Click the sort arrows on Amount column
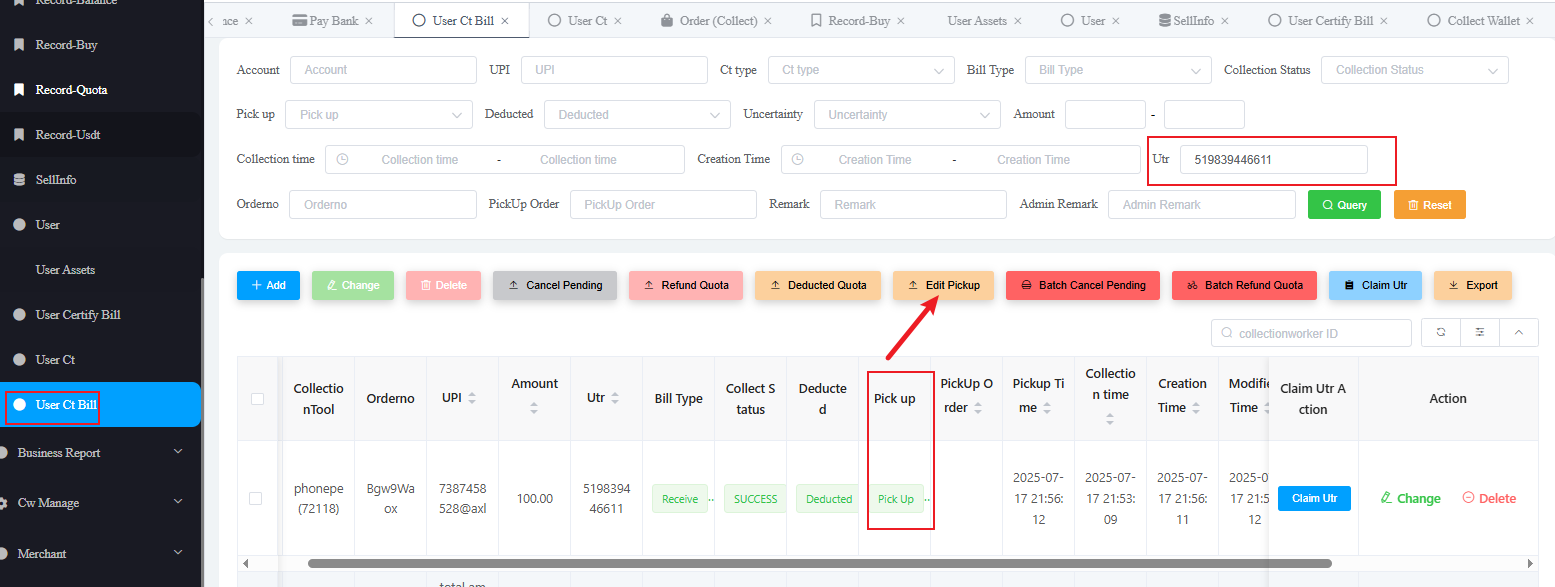1555x587 pixels. tap(534, 408)
